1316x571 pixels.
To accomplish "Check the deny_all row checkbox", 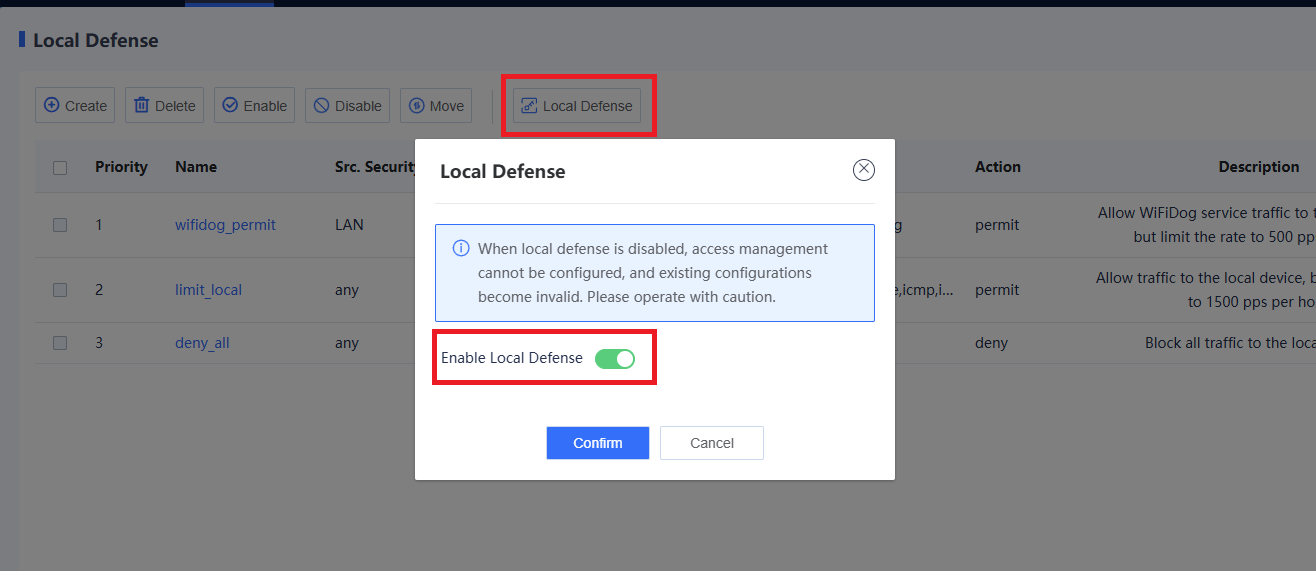I will point(60,343).
